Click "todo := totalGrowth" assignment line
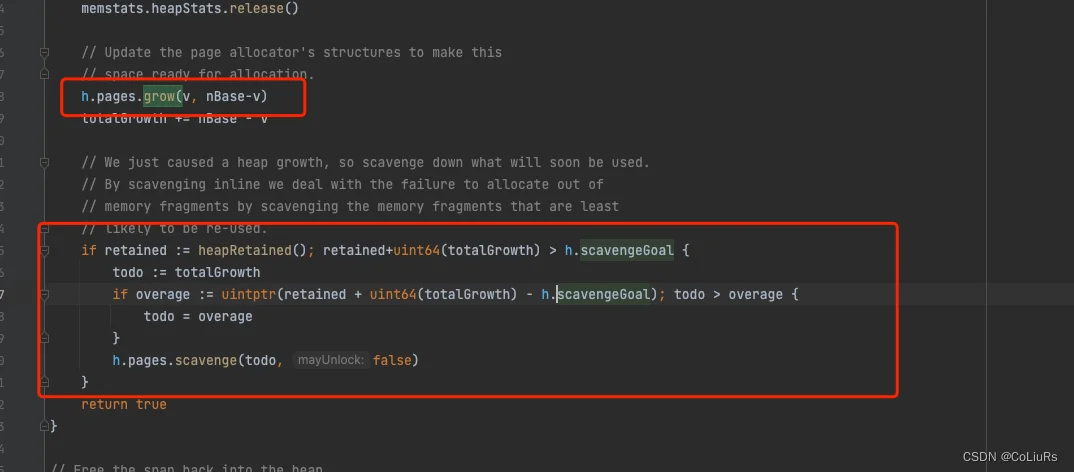Viewport: 1074px width, 472px height. pos(186,273)
